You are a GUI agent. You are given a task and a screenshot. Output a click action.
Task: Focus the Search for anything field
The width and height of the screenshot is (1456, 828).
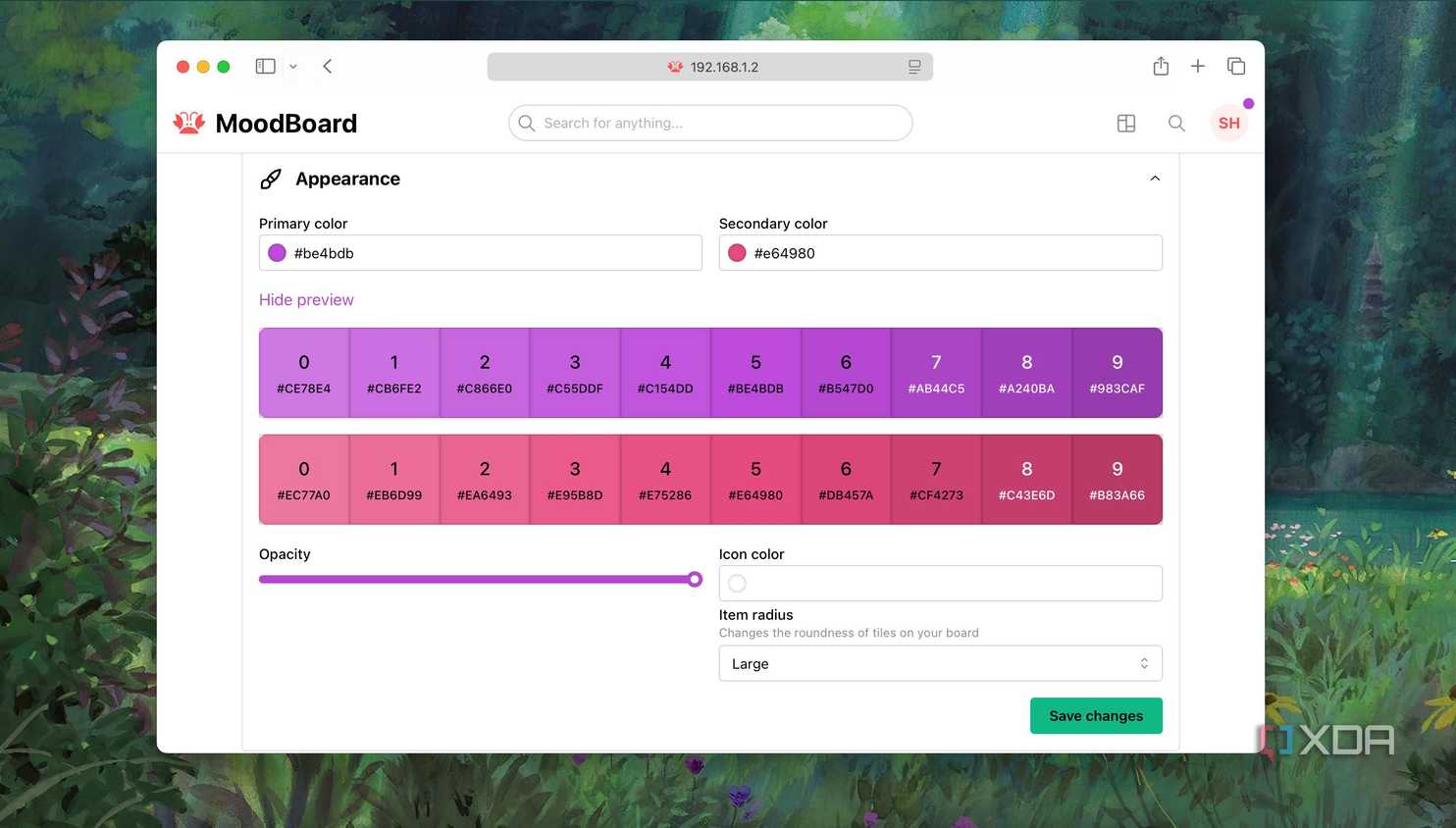pyautogui.click(x=710, y=123)
